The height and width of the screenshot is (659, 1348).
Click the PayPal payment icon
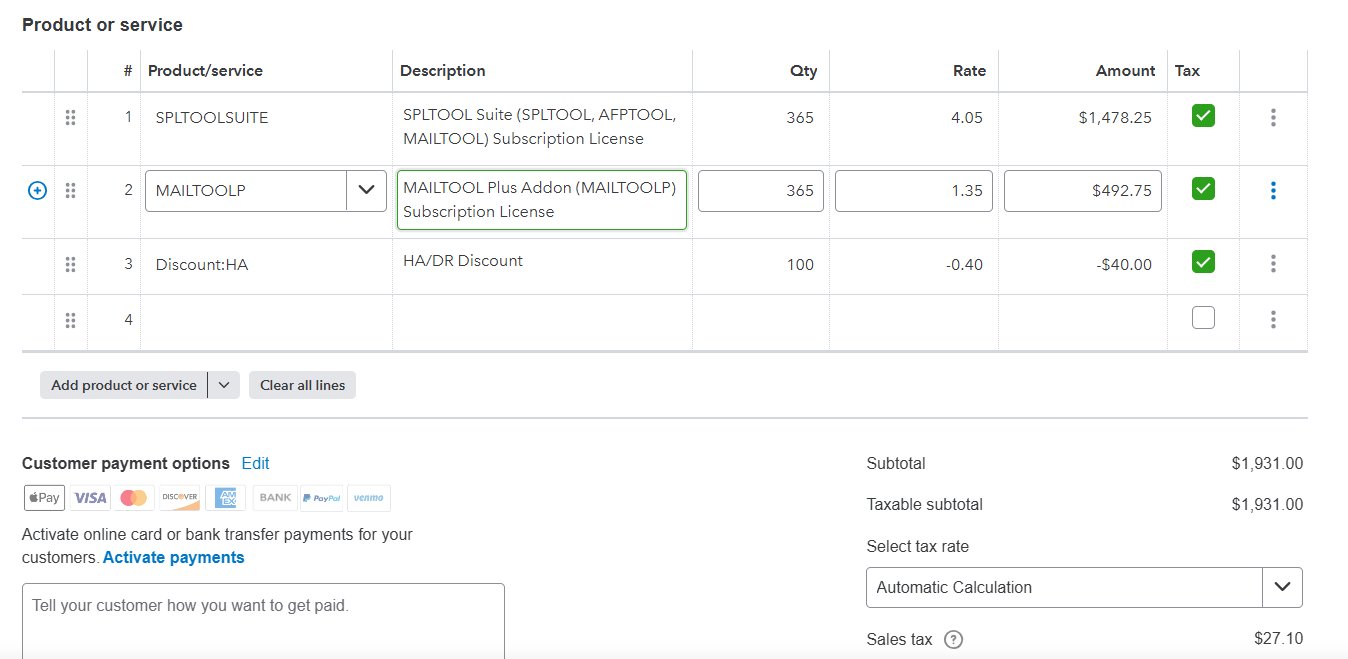click(321, 497)
